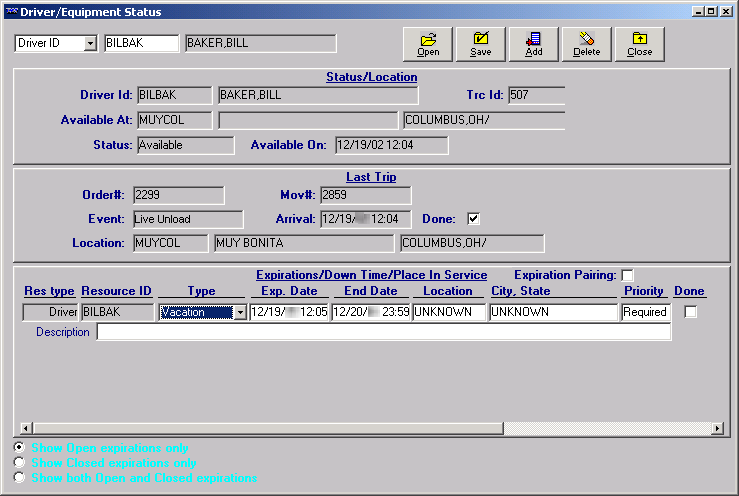This screenshot has width=739, height=496.
Task: Click the Add record icon button
Action: (534, 43)
